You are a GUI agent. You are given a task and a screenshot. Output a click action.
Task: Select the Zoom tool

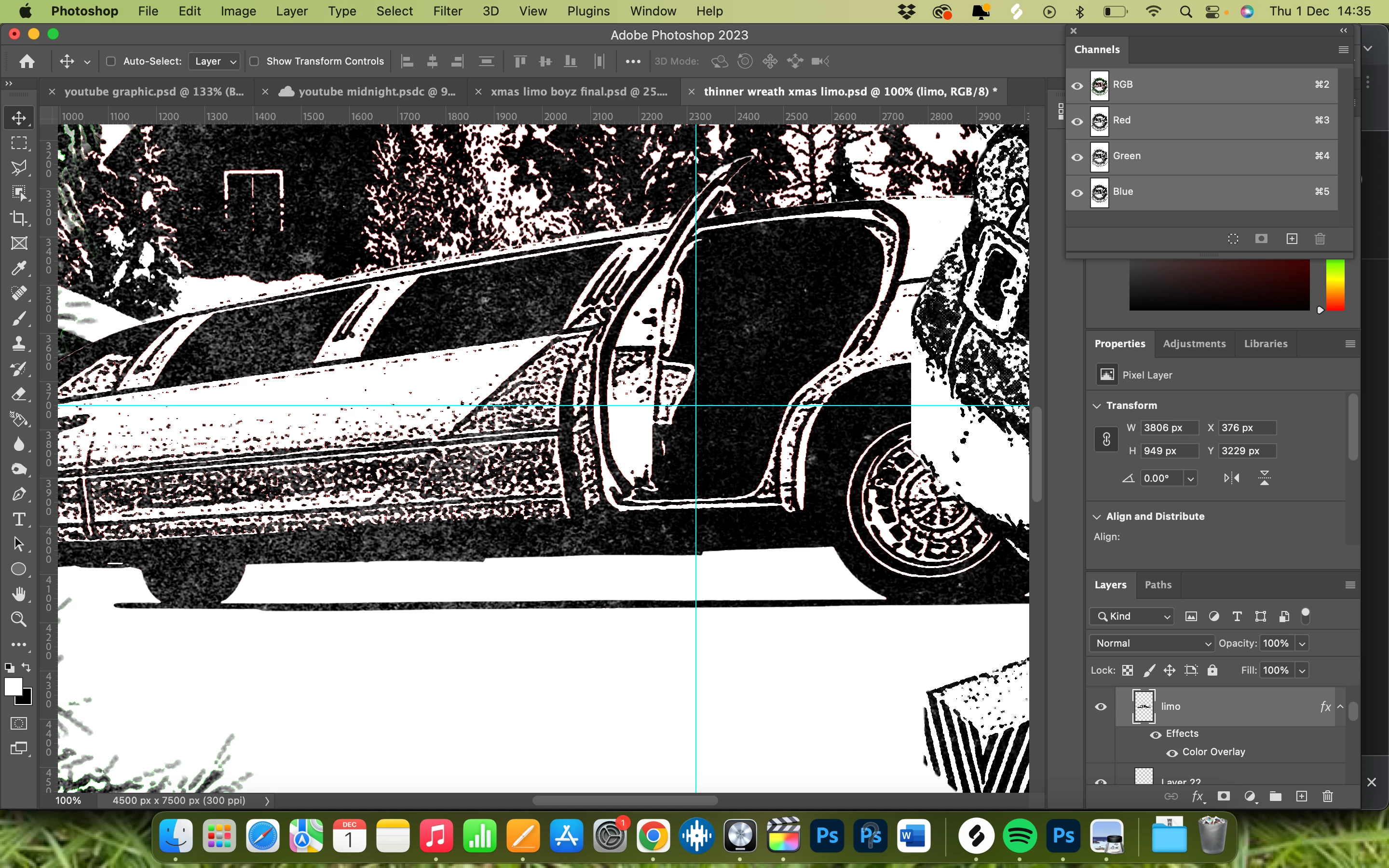pyautogui.click(x=19, y=620)
